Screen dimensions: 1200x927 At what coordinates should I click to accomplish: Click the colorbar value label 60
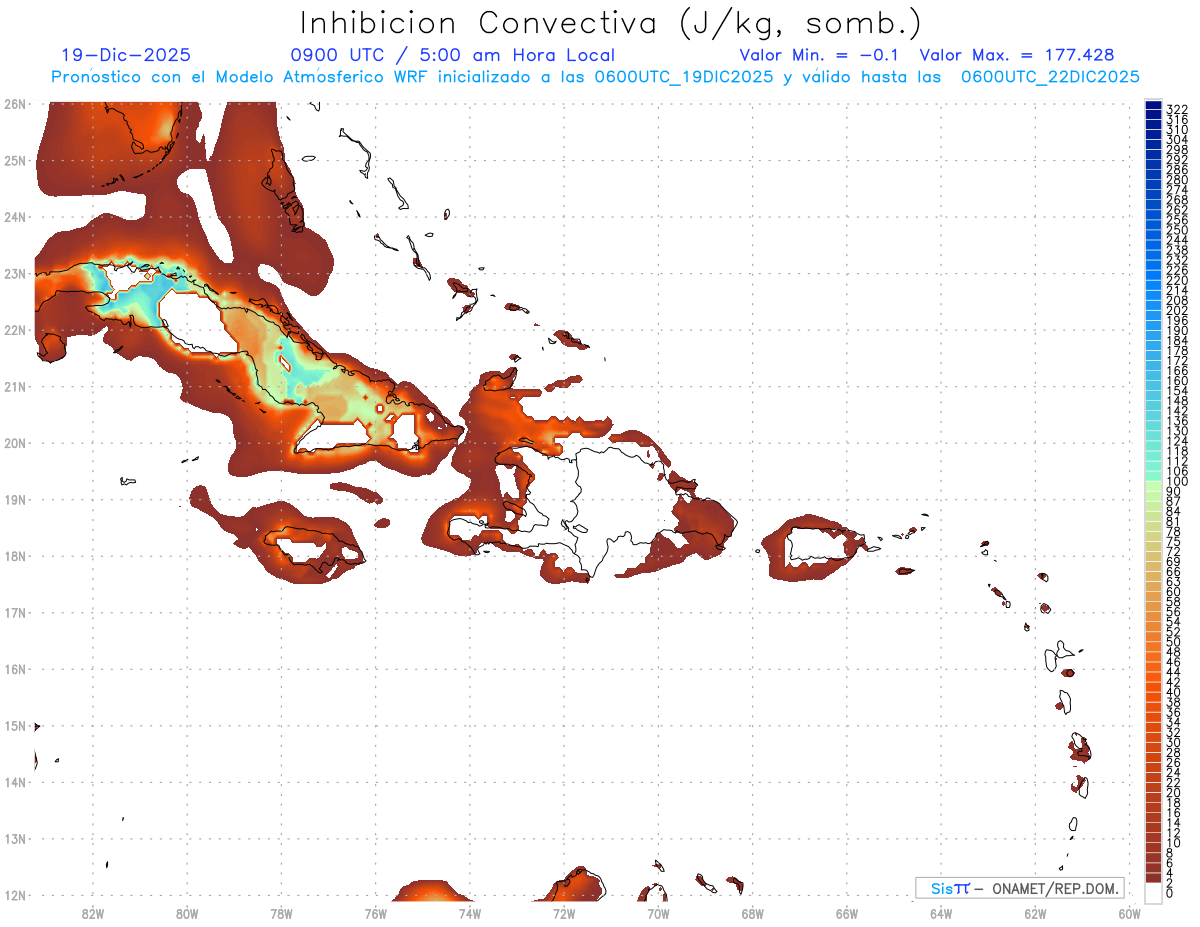1174,591
